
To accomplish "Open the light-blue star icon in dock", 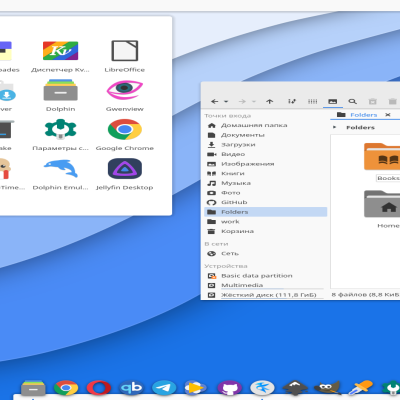I will (262, 388).
